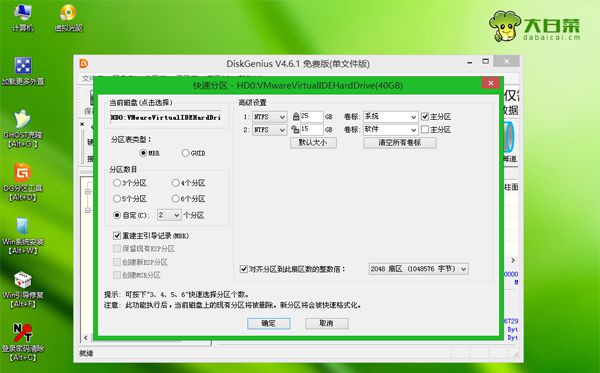Select custom partition count radio
Viewport: 600px width, 373px height.
pos(117,215)
